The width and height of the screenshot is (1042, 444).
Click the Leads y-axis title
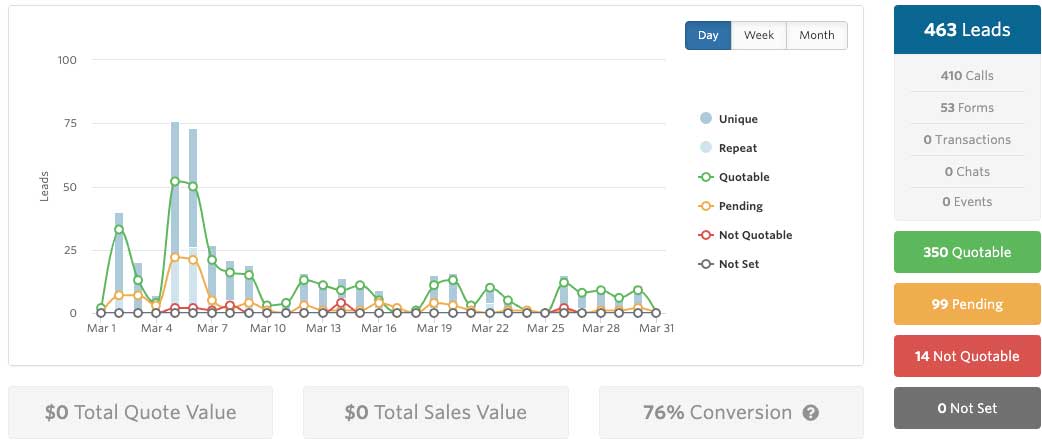[45, 187]
